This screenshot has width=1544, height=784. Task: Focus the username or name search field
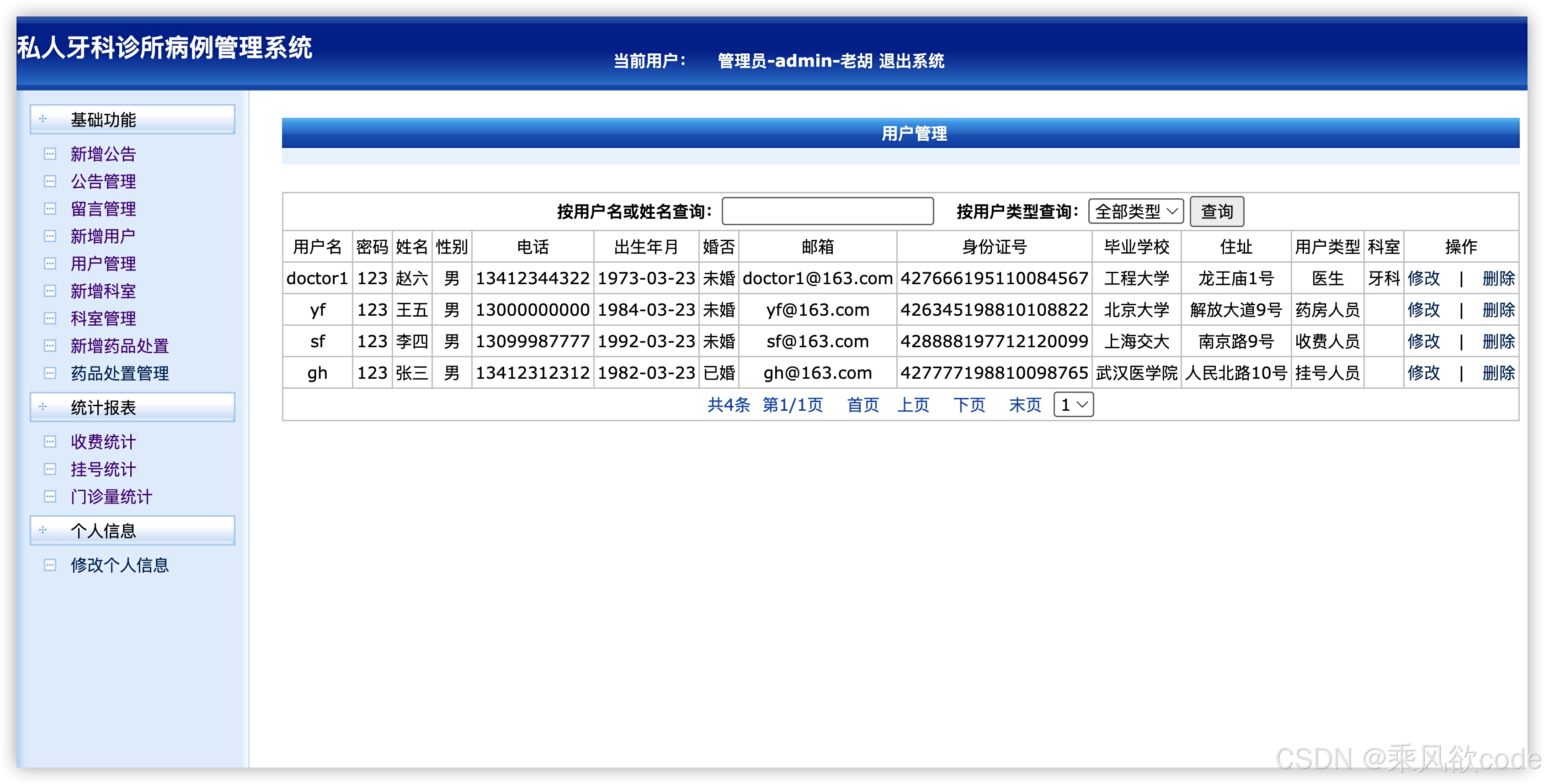point(827,212)
